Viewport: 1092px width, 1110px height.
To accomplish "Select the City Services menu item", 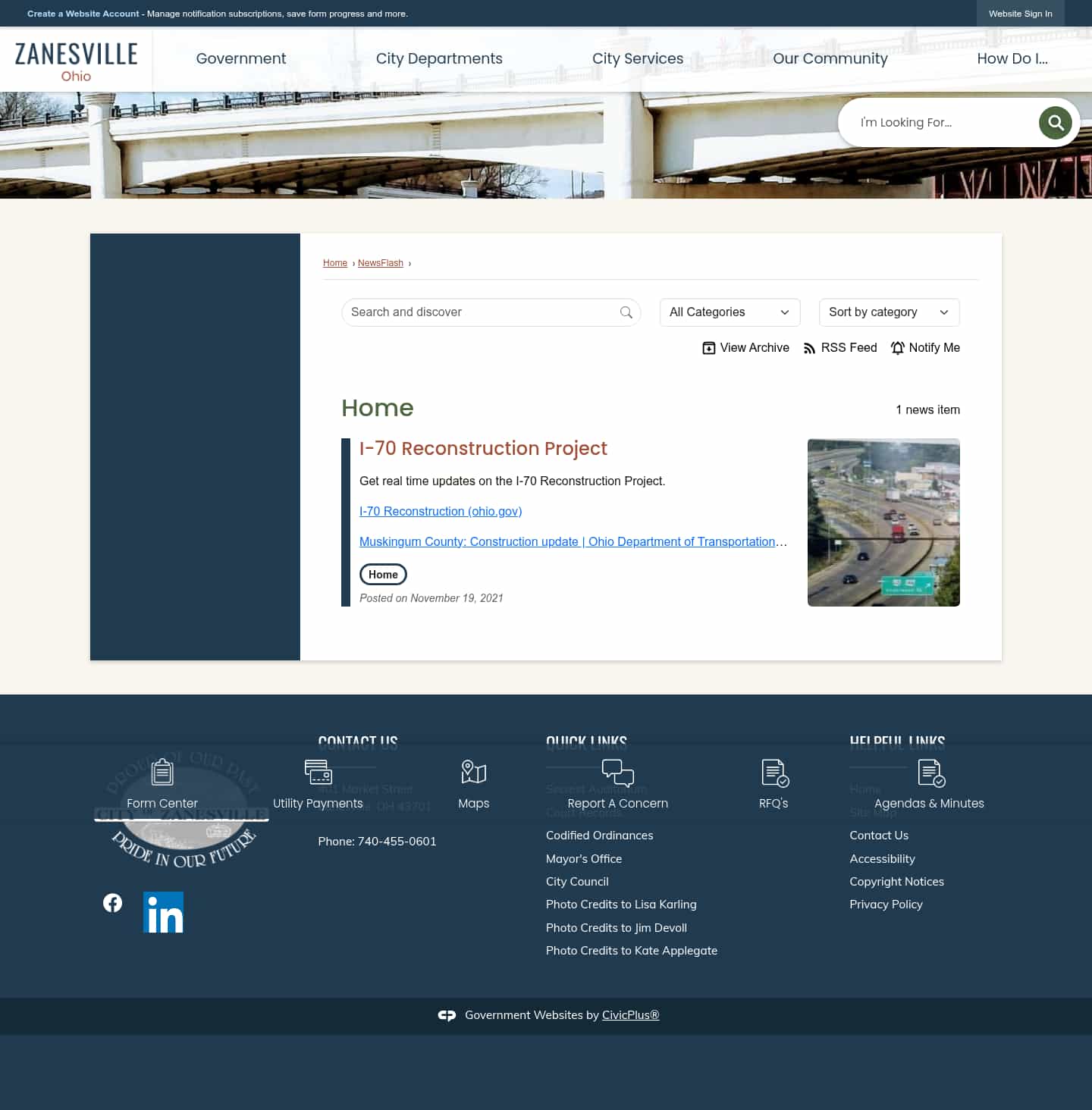I will 638,58.
